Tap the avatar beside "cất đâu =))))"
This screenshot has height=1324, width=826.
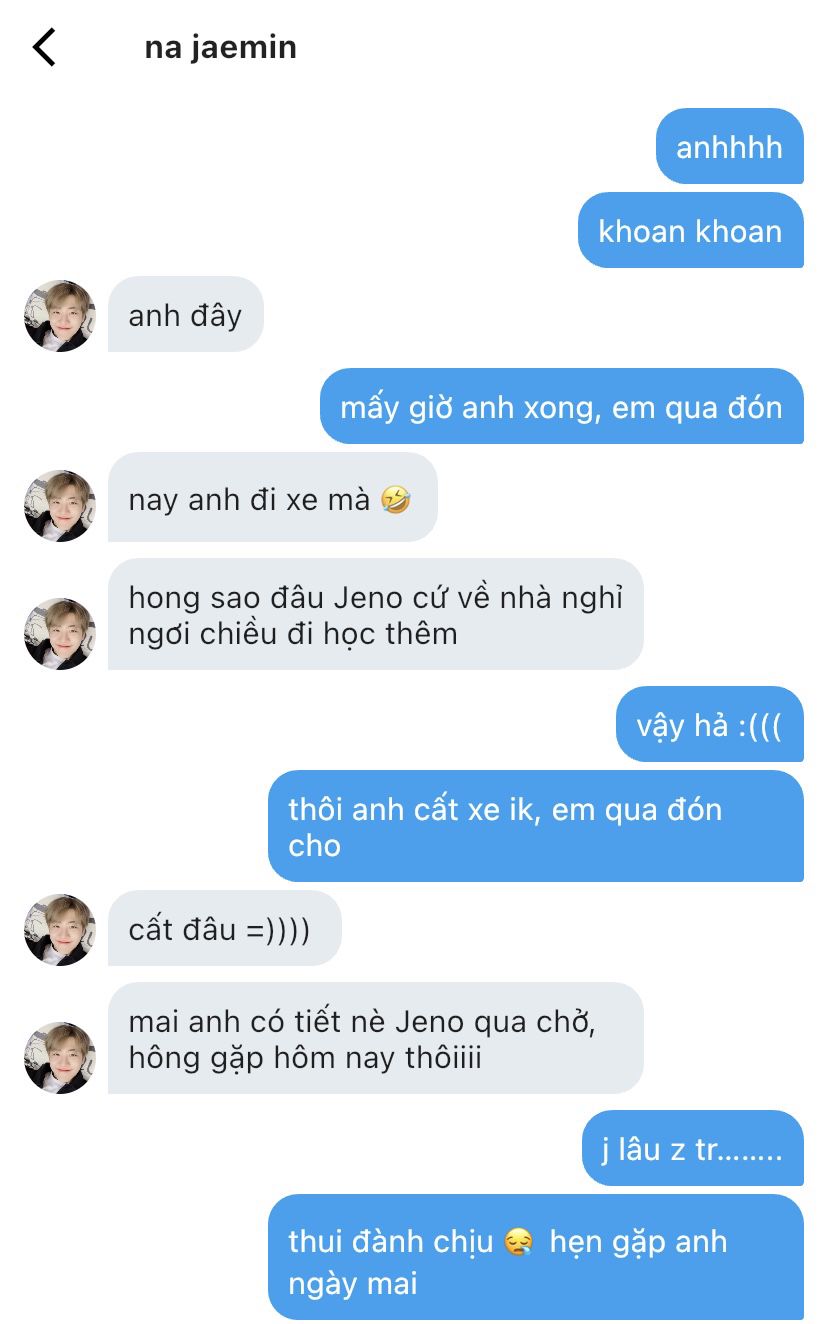(x=60, y=930)
